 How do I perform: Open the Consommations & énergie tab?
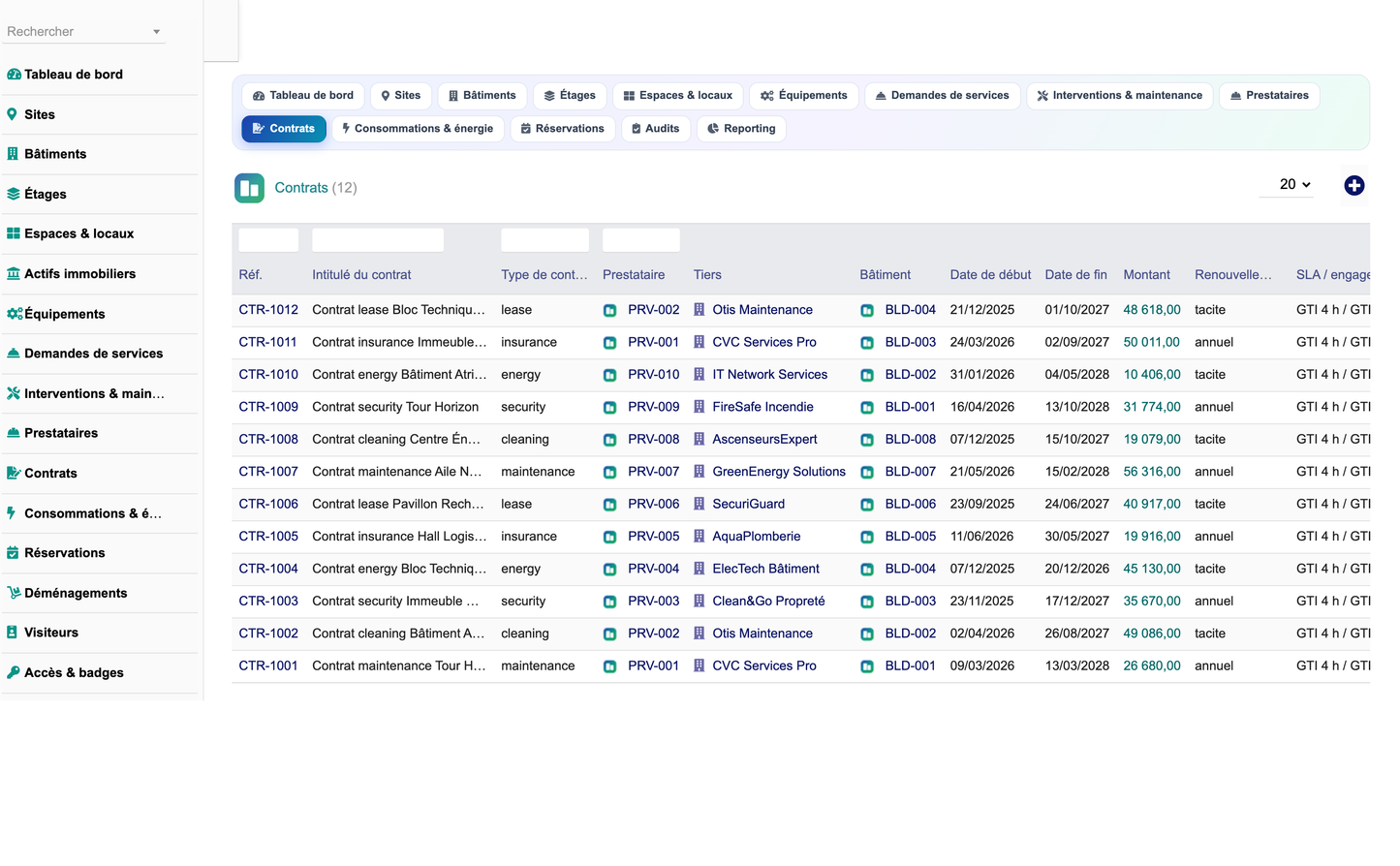[418, 129]
